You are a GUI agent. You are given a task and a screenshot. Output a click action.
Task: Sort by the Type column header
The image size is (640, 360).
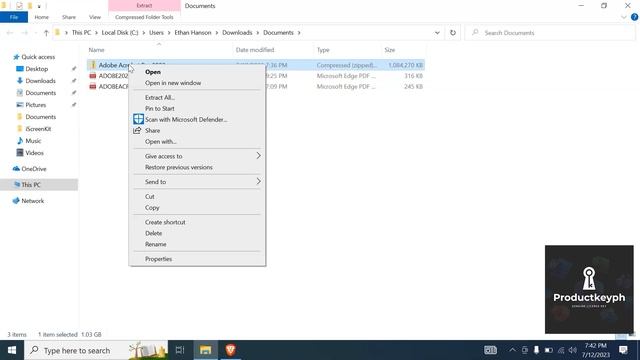click(323, 50)
